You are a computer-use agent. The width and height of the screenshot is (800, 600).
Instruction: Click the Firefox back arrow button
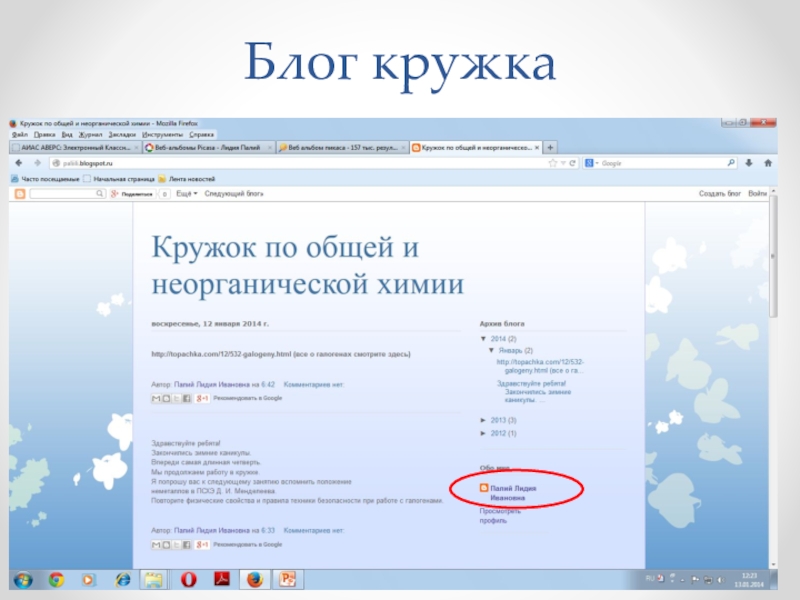[x=17, y=162]
